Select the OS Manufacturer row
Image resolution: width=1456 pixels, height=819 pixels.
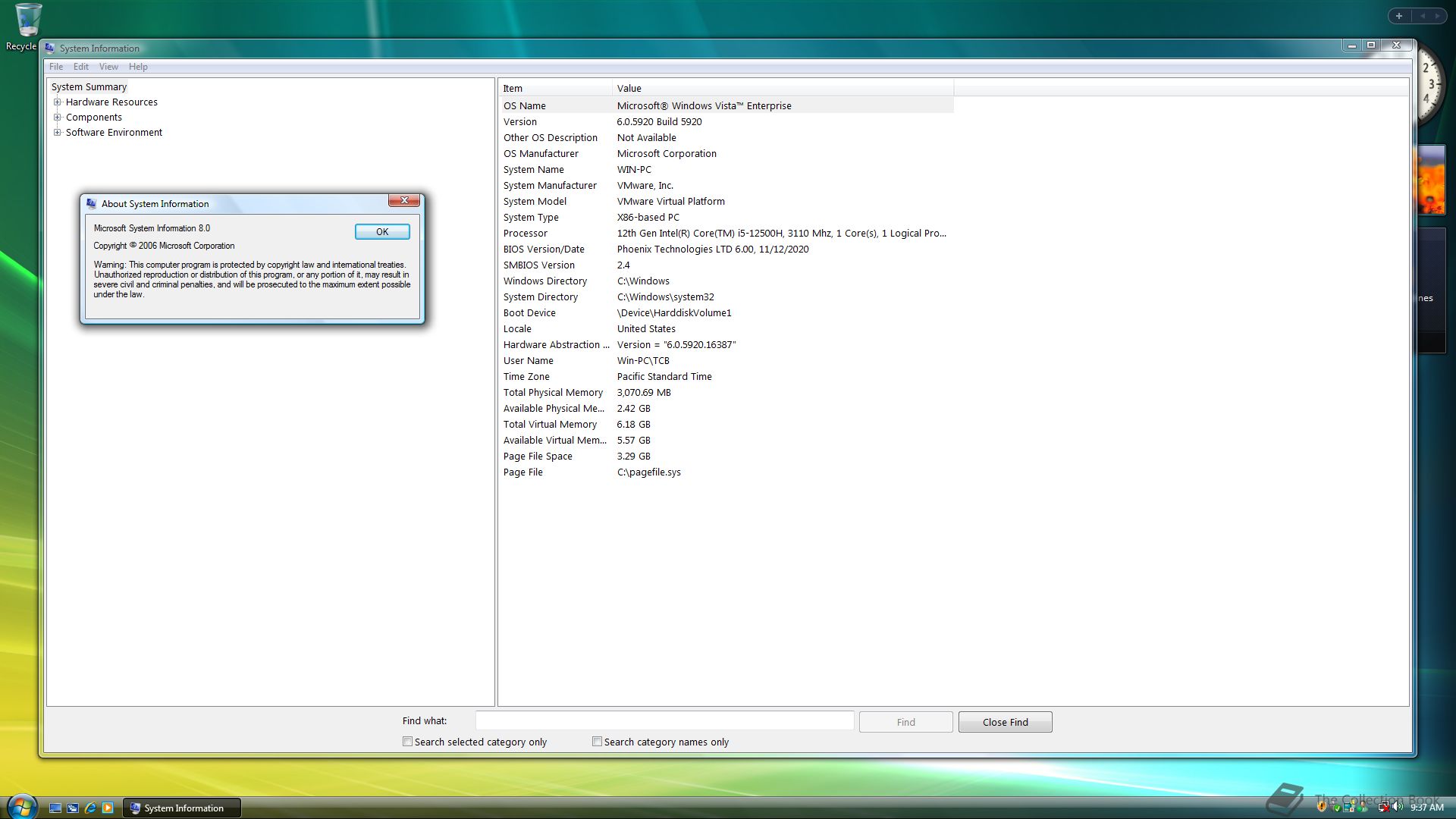726,153
